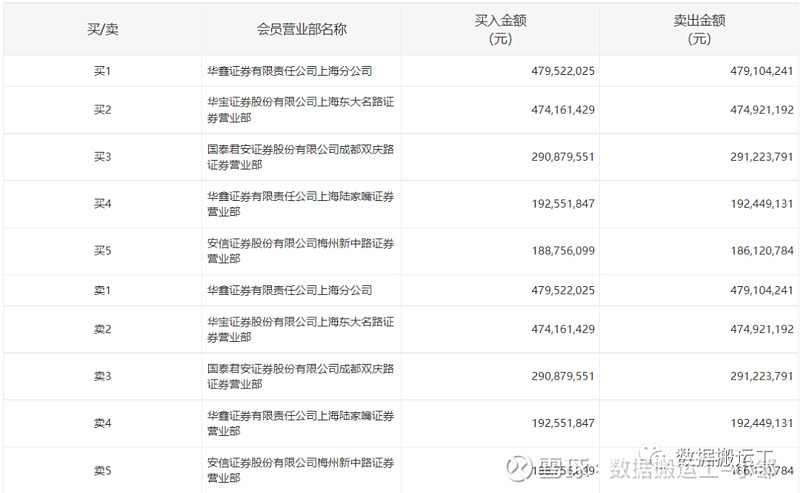Click the 买/卖 column header
The height and width of the screenshot is (493, 800).
(x=103, y=30)
